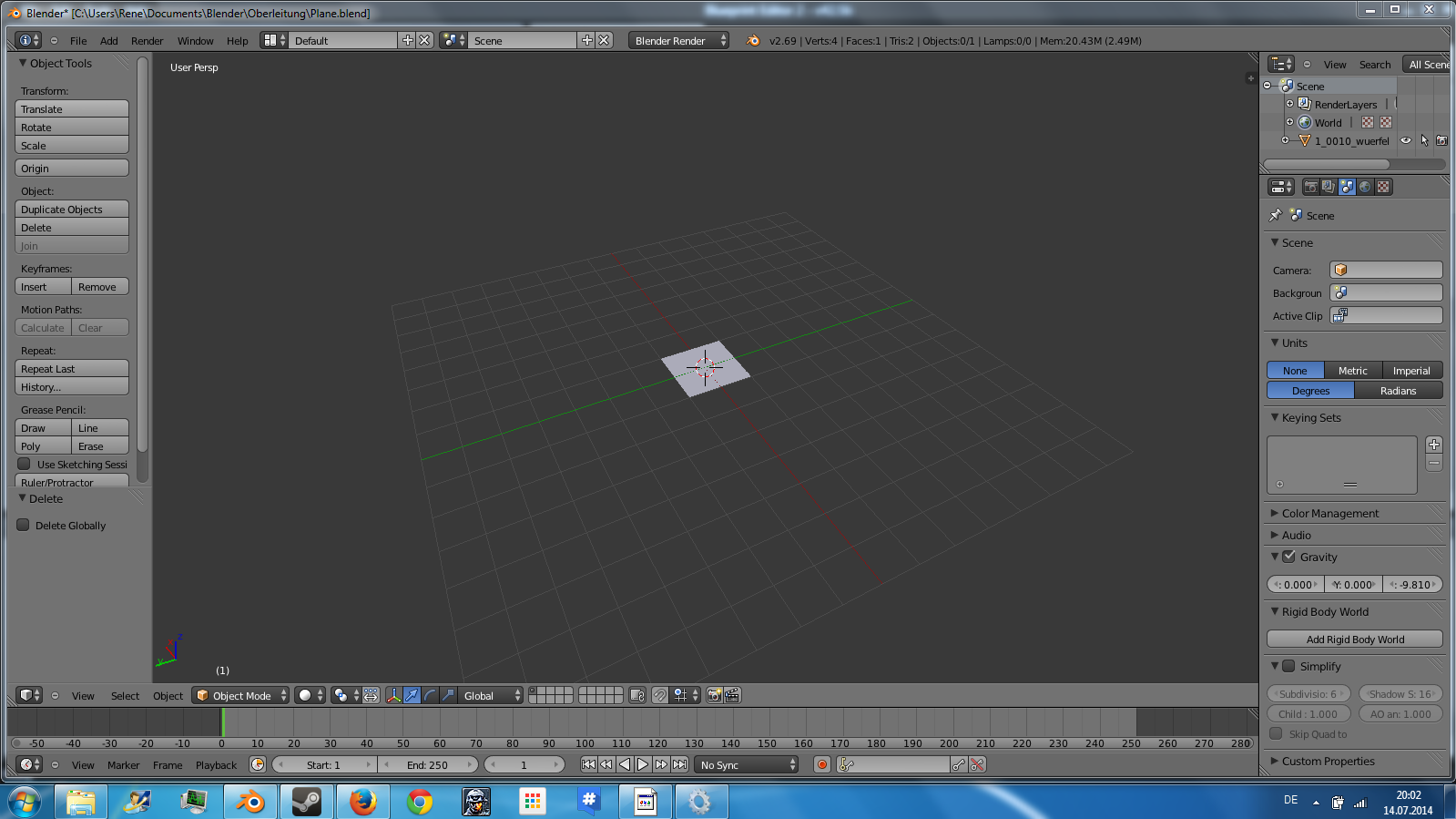Click the 1_0010_wuerfel mesh icon

point(1304,140)
